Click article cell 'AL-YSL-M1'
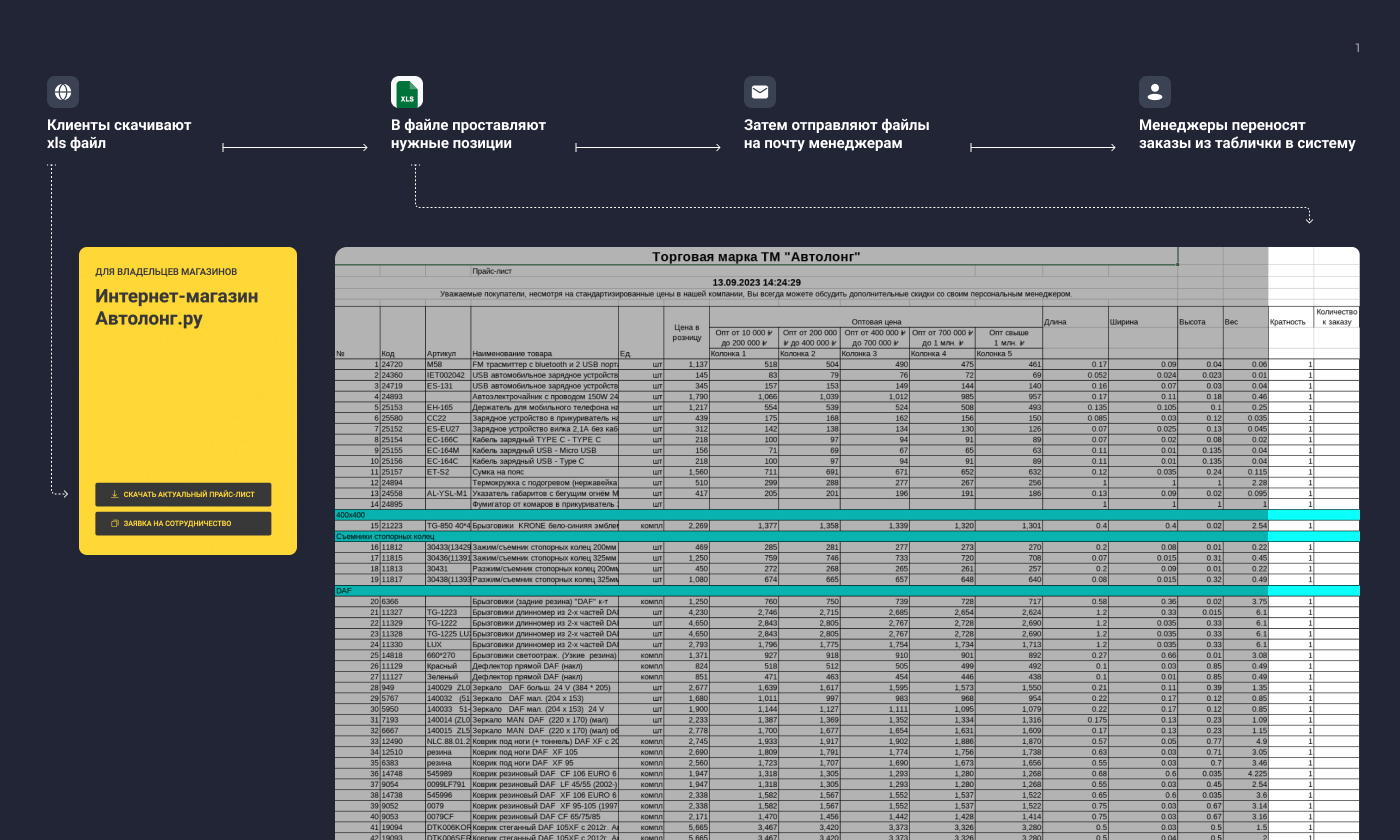 (448, 493)
